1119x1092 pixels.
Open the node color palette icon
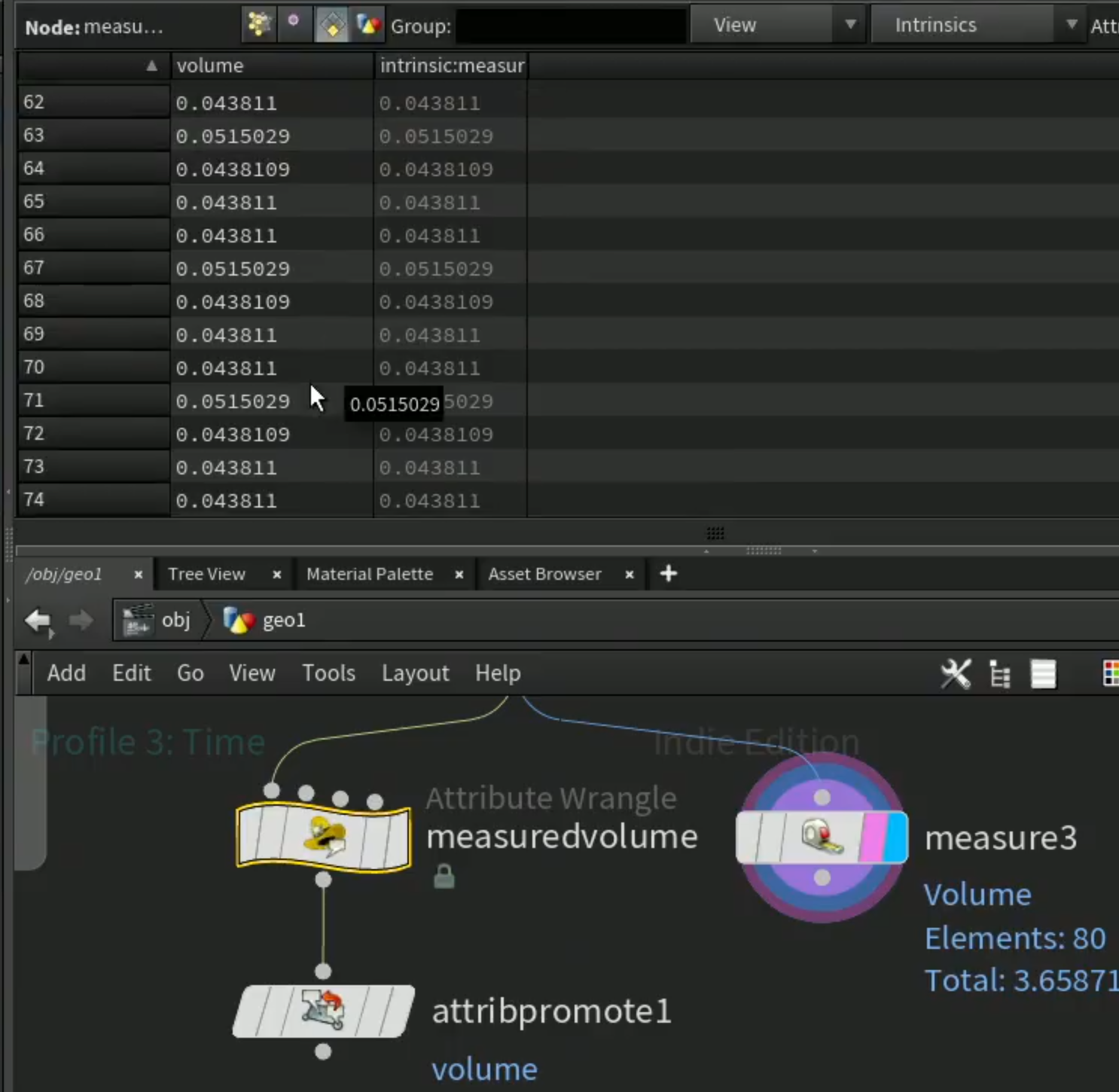1111,673
